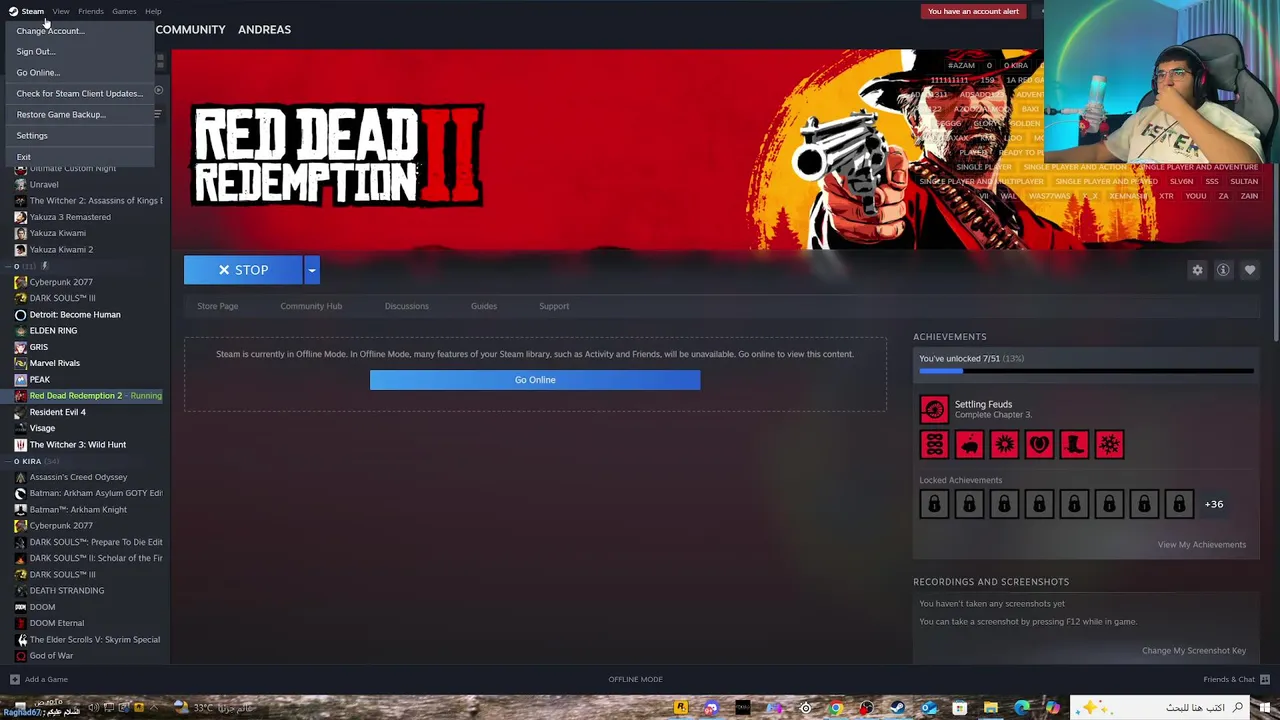The width and height of the screenshot is (1280, 720).
Task: Click Change My Screenshot Key link
Action: [1194, 651]
